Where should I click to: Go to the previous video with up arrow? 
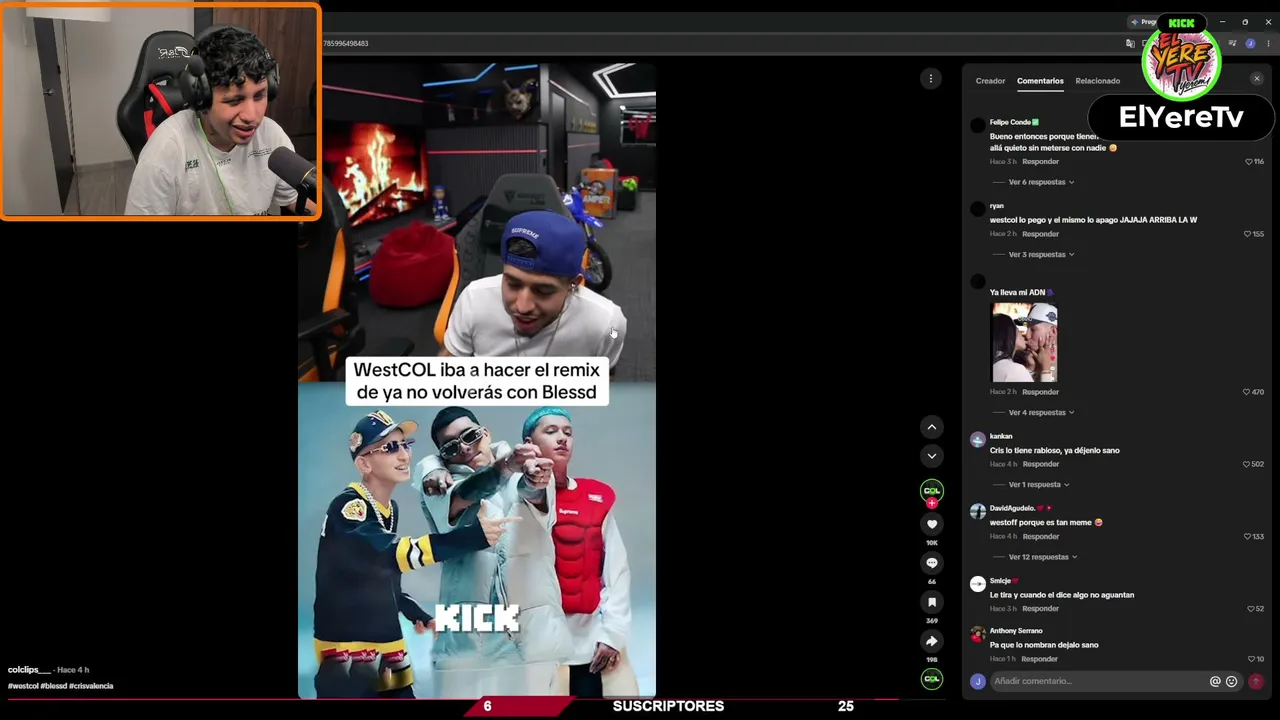[931, 427]
